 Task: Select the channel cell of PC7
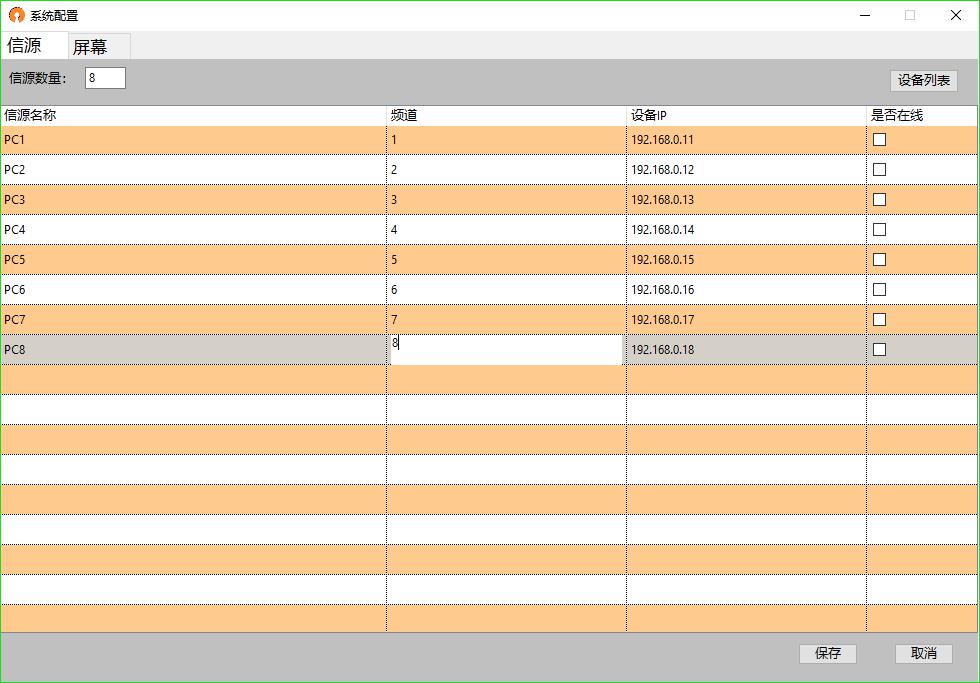coord(506,320)
